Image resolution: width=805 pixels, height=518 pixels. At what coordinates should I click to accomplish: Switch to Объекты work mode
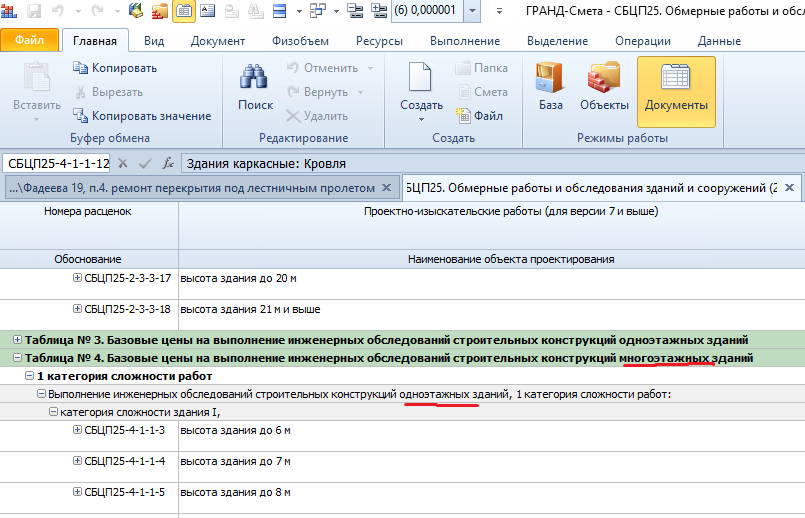(603, 87)
